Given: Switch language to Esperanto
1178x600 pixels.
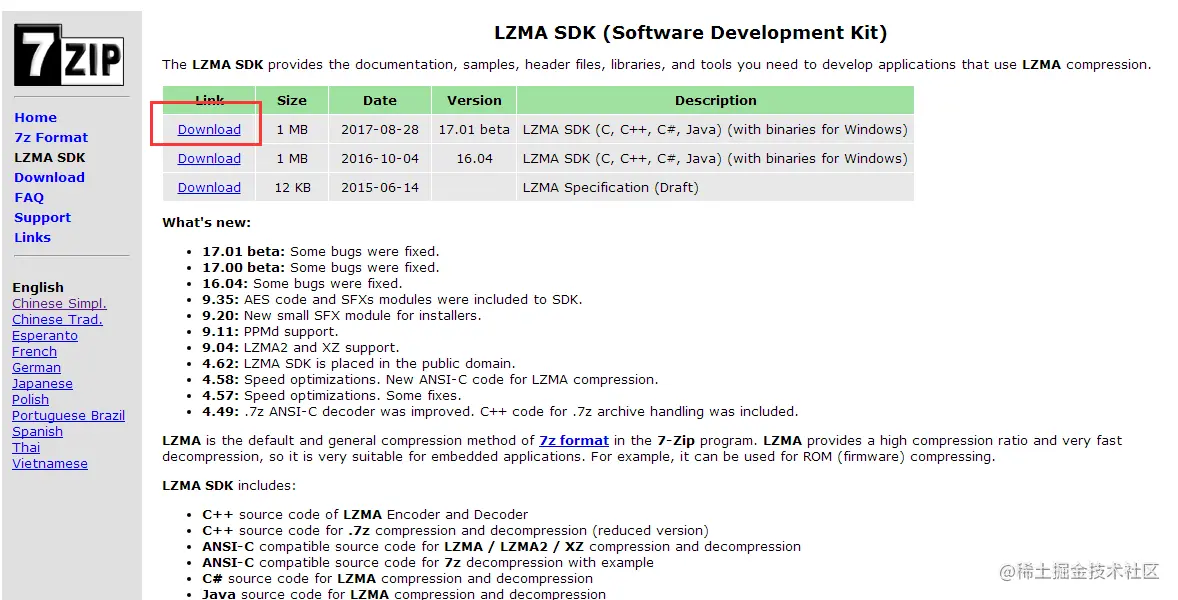Looking at the screenshot, I should click(45, 336).
